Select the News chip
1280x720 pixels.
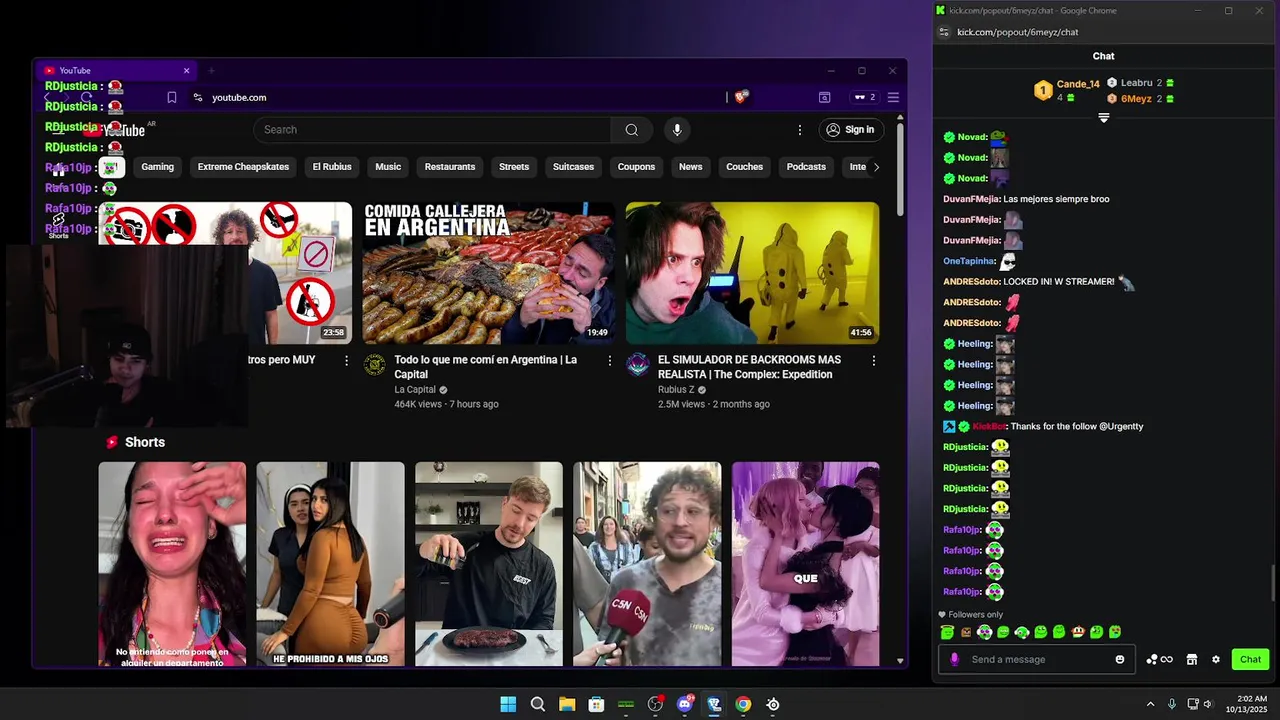pyautogui.click(x=691, y=167)
